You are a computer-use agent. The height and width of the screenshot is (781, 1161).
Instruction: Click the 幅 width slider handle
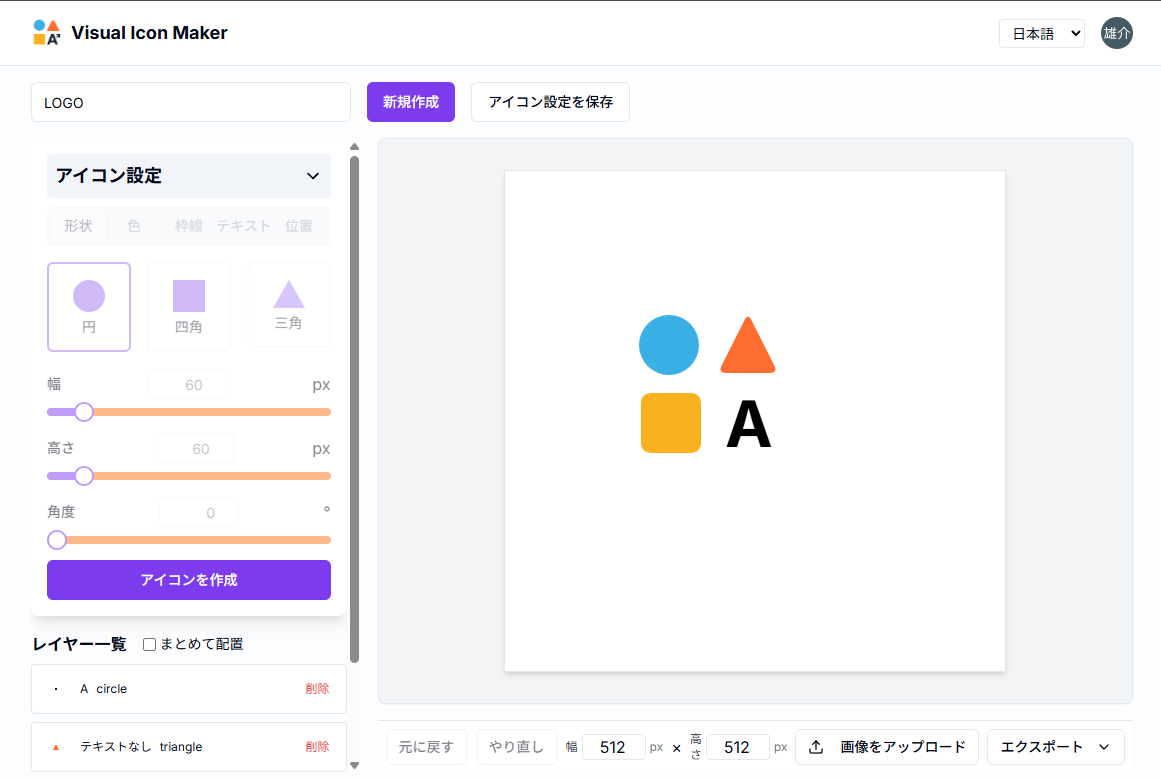(84, 412)
